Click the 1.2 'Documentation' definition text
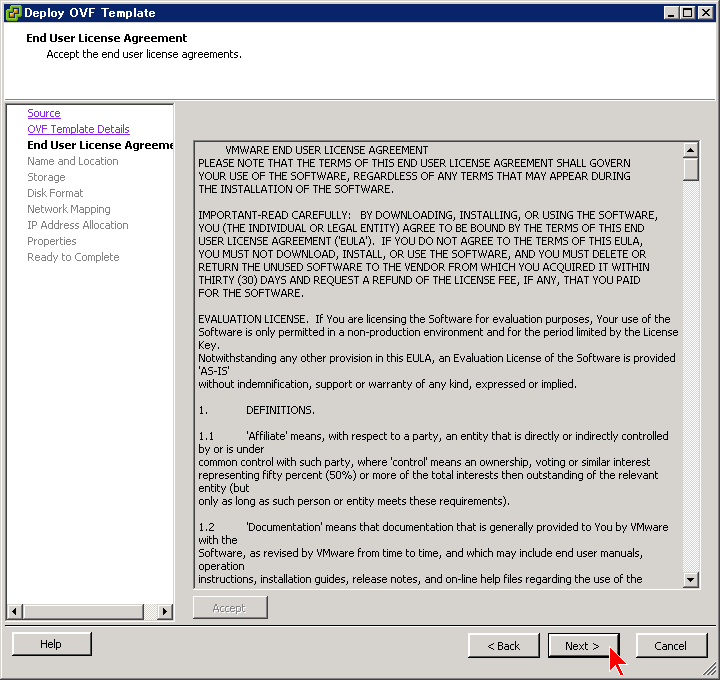Image resolution: width=720 pixels, height=680 pixels. [433, 553]
